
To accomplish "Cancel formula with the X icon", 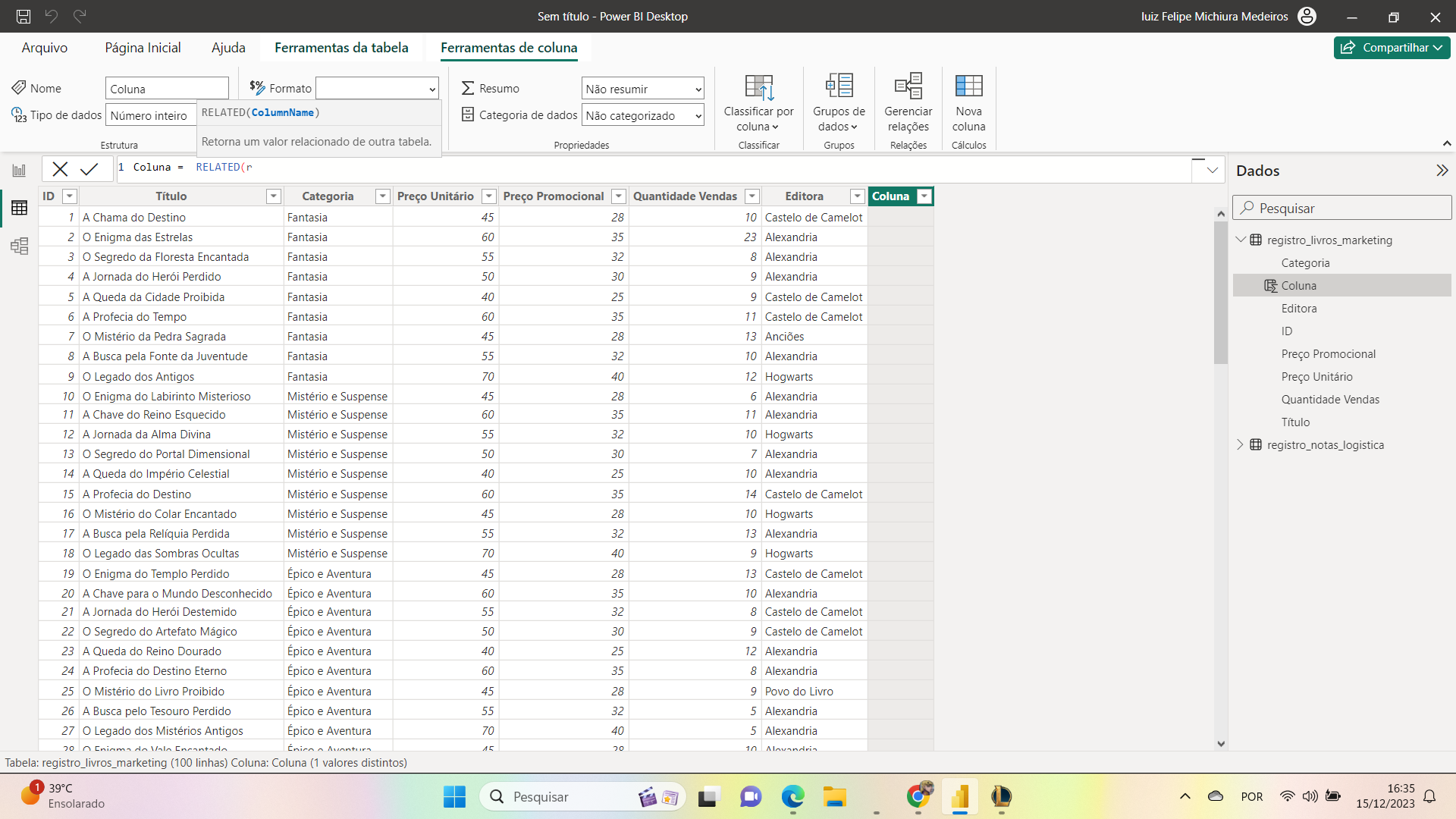I will pyautogui.click(x=60, y=168).
